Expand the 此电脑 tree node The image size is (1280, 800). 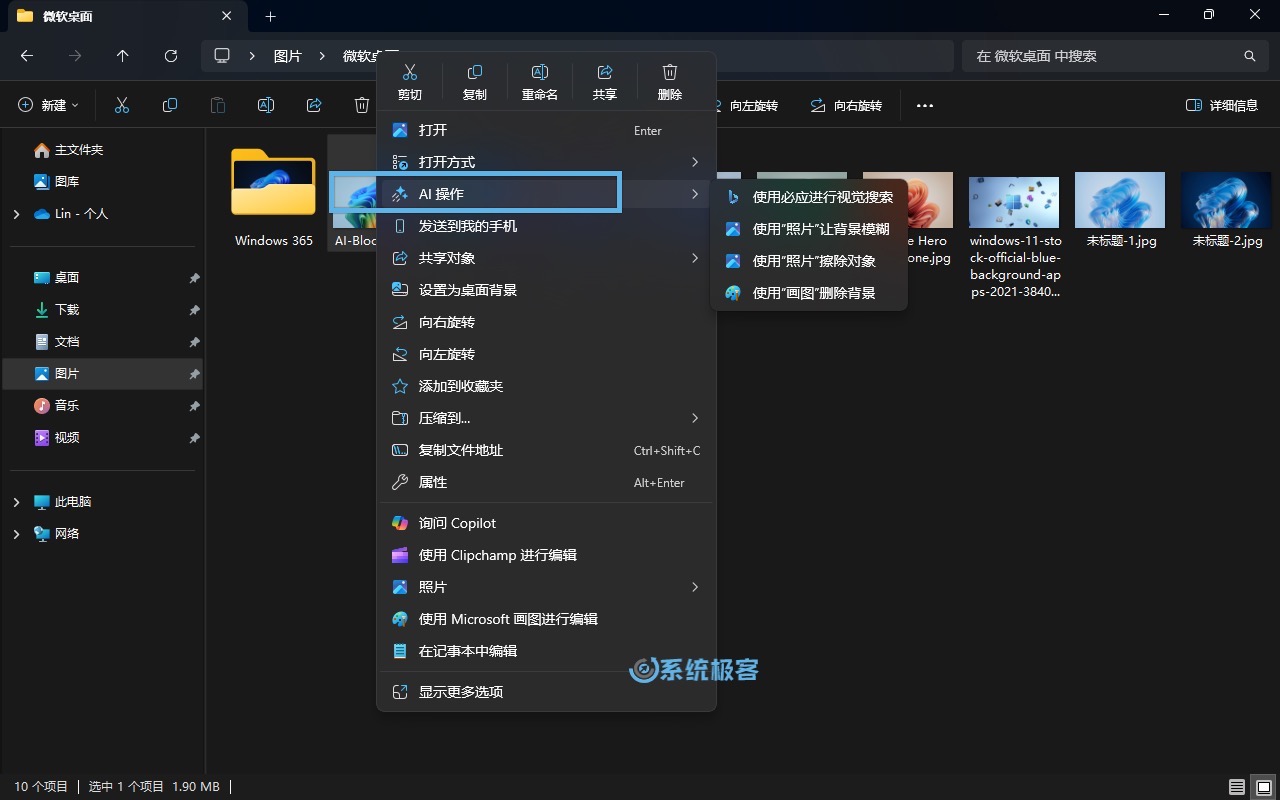coord(16,502)
